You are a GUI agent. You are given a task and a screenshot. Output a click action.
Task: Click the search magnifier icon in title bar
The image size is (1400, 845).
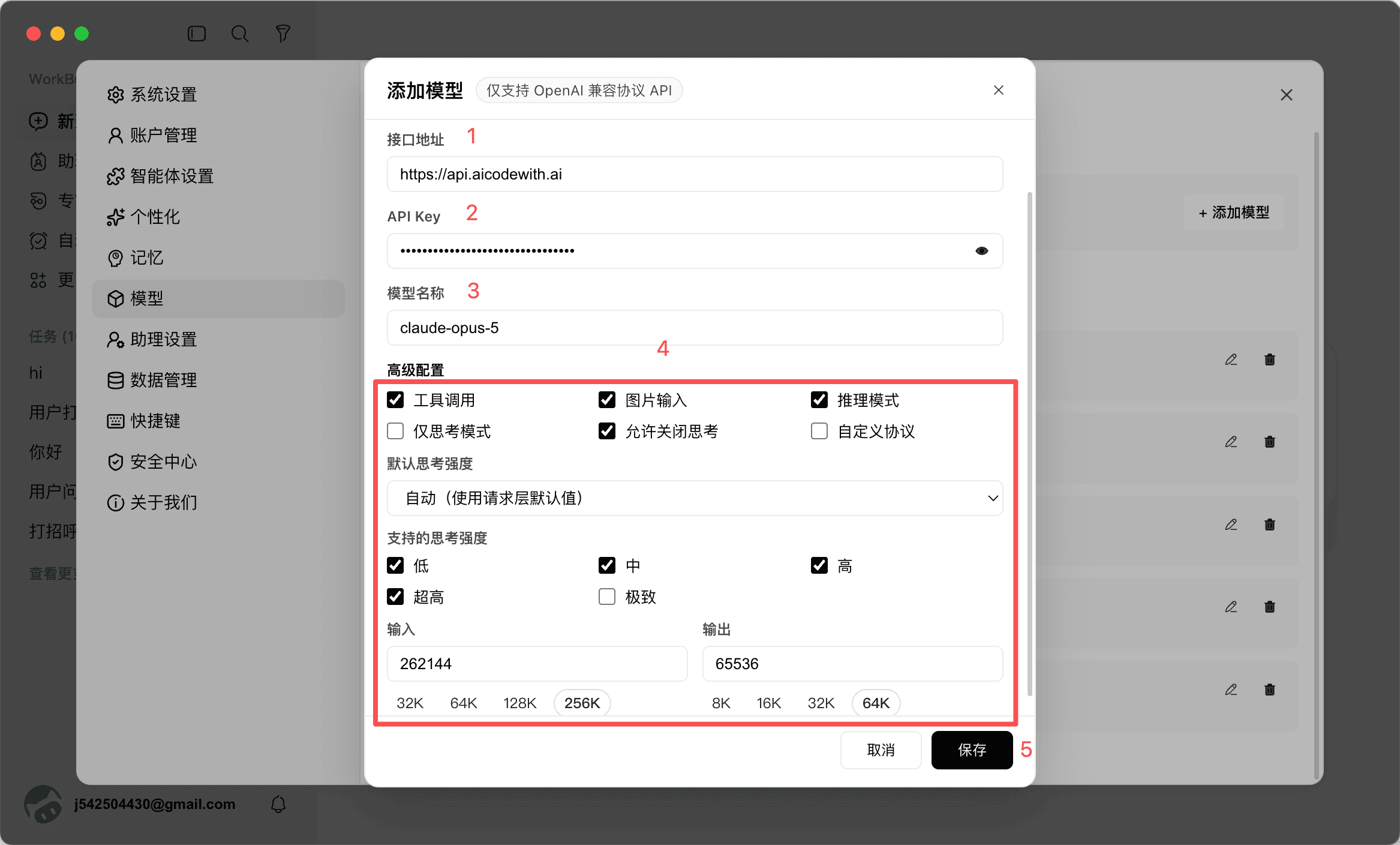pyautogui.click(x=240, y=34)
